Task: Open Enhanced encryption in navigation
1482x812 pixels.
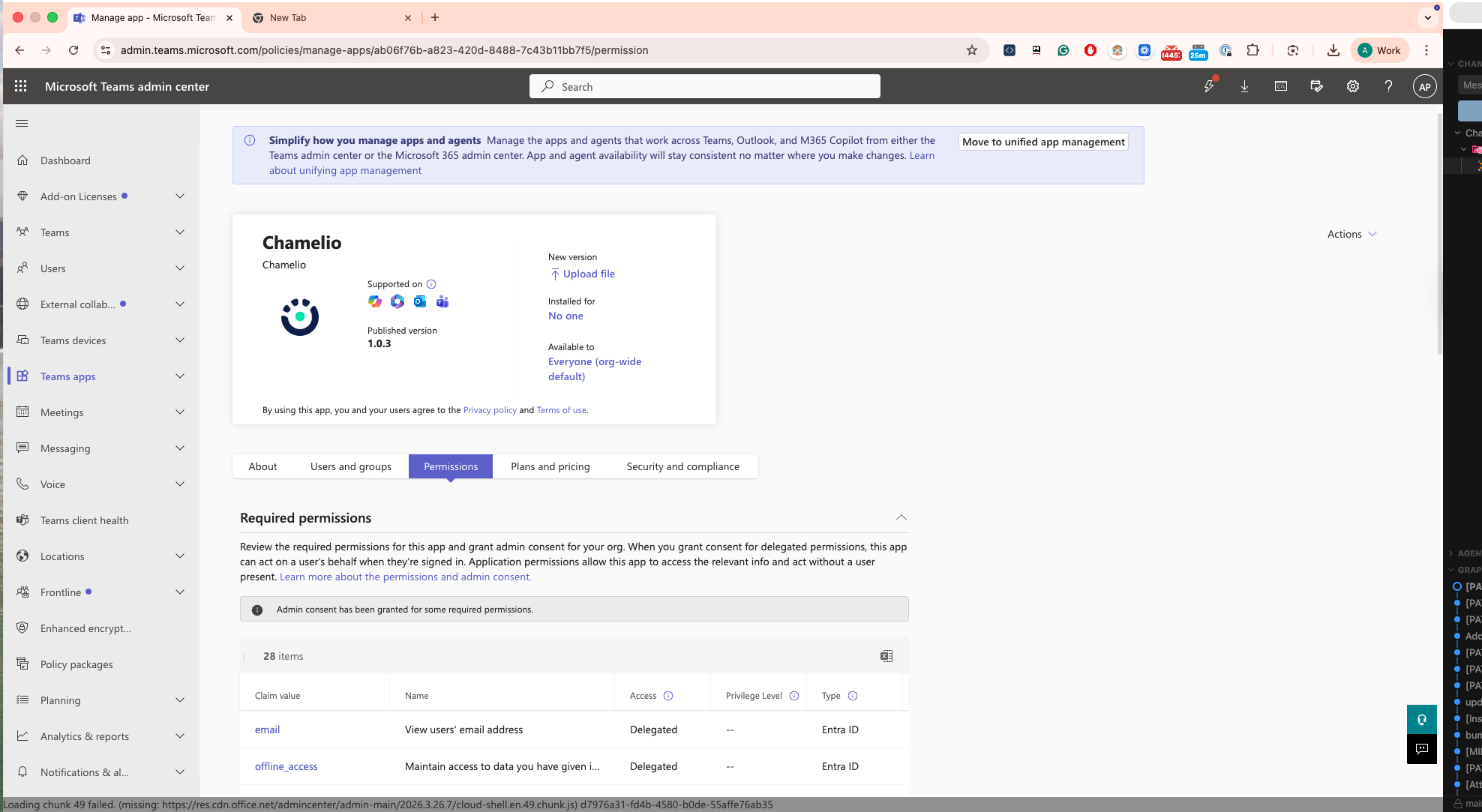Action: (x=85, y=628)
